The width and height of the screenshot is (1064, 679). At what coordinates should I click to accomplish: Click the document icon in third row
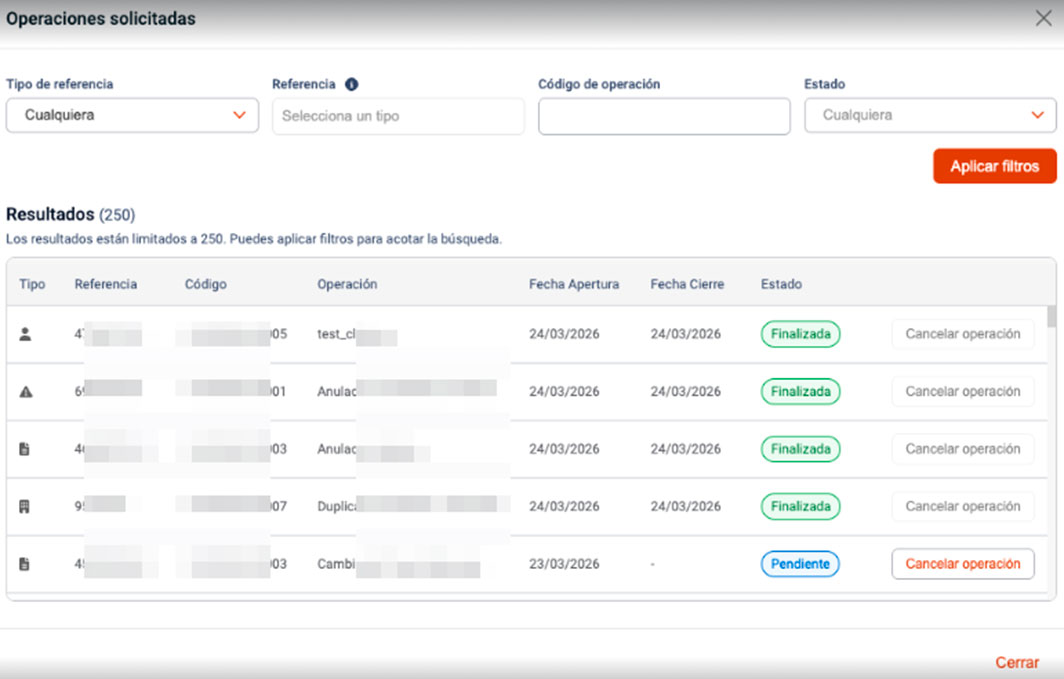(25, 449)
